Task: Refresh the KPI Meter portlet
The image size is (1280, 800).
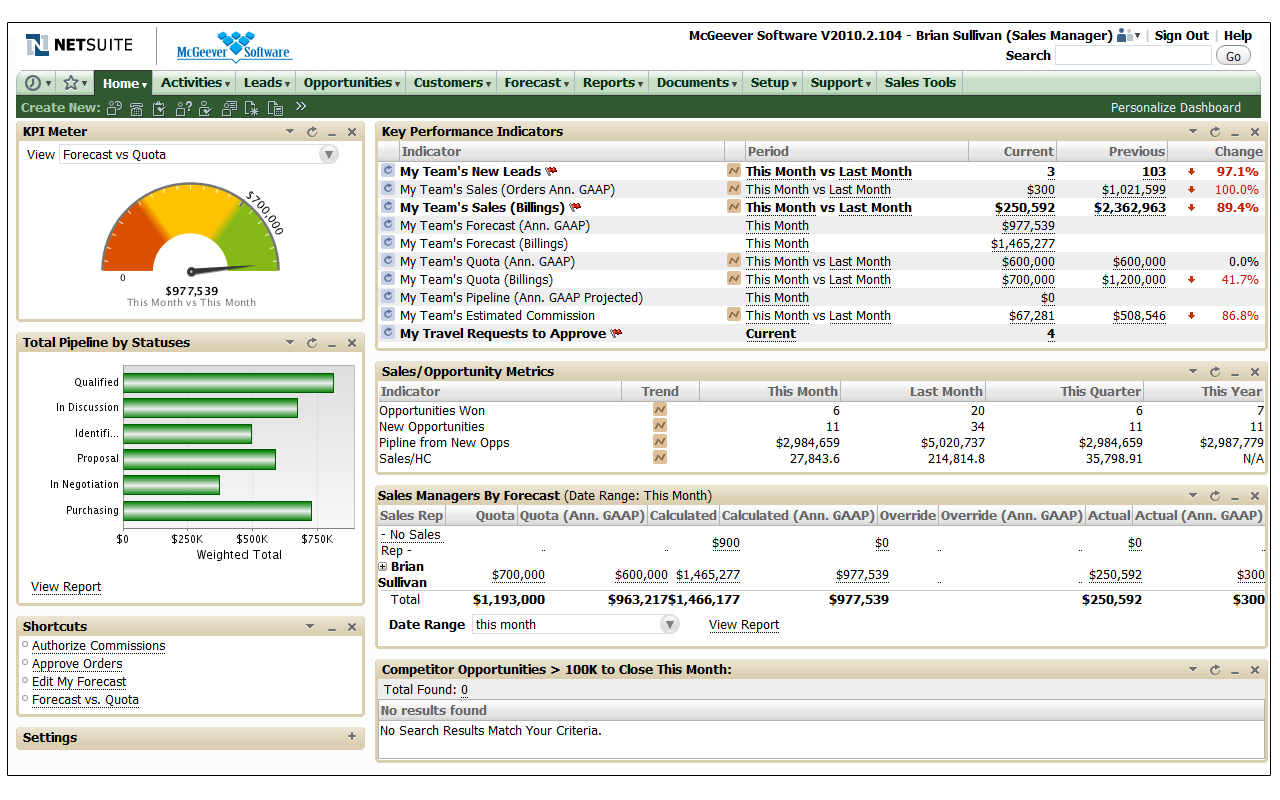Action: (x=312, y=132)
